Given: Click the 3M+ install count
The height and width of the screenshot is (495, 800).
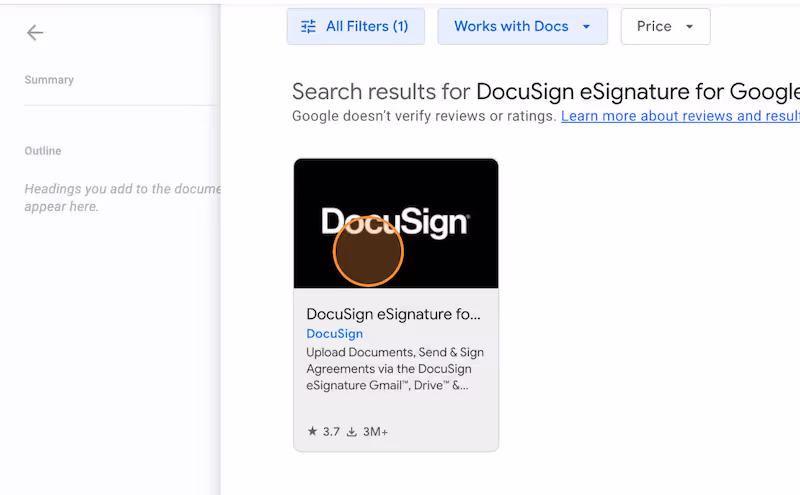Looking at the screenshot, I should point(376,432).
